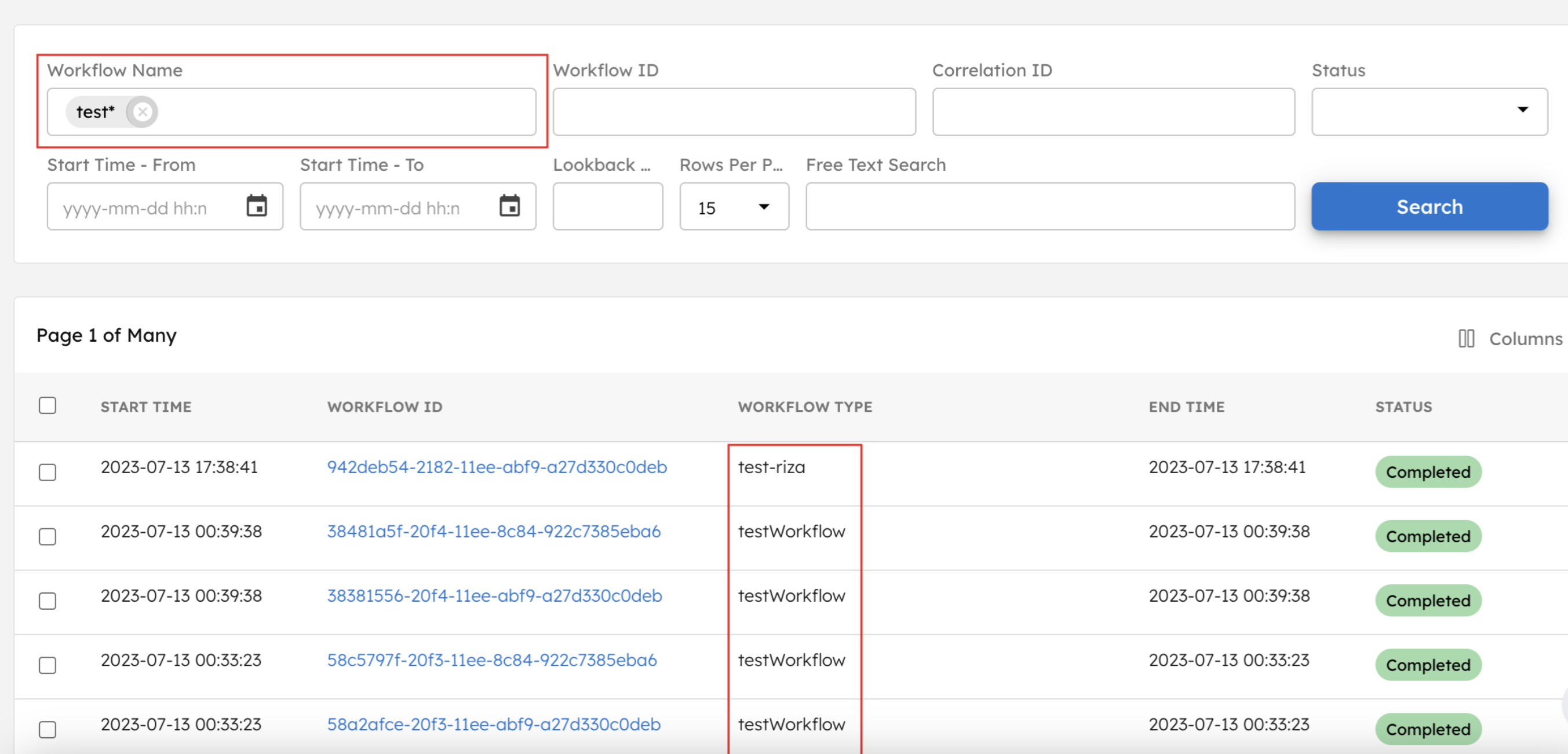Check the checkbox beside workflow 58c5797f
This screenshot has height=754, width=1568.
[x=48, y=665]
